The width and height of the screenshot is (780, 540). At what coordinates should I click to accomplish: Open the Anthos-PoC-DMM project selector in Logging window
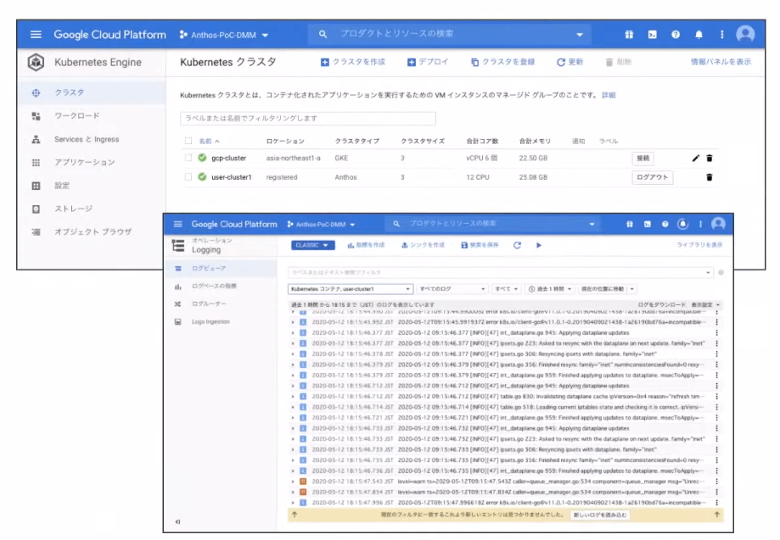click(321, 224)
